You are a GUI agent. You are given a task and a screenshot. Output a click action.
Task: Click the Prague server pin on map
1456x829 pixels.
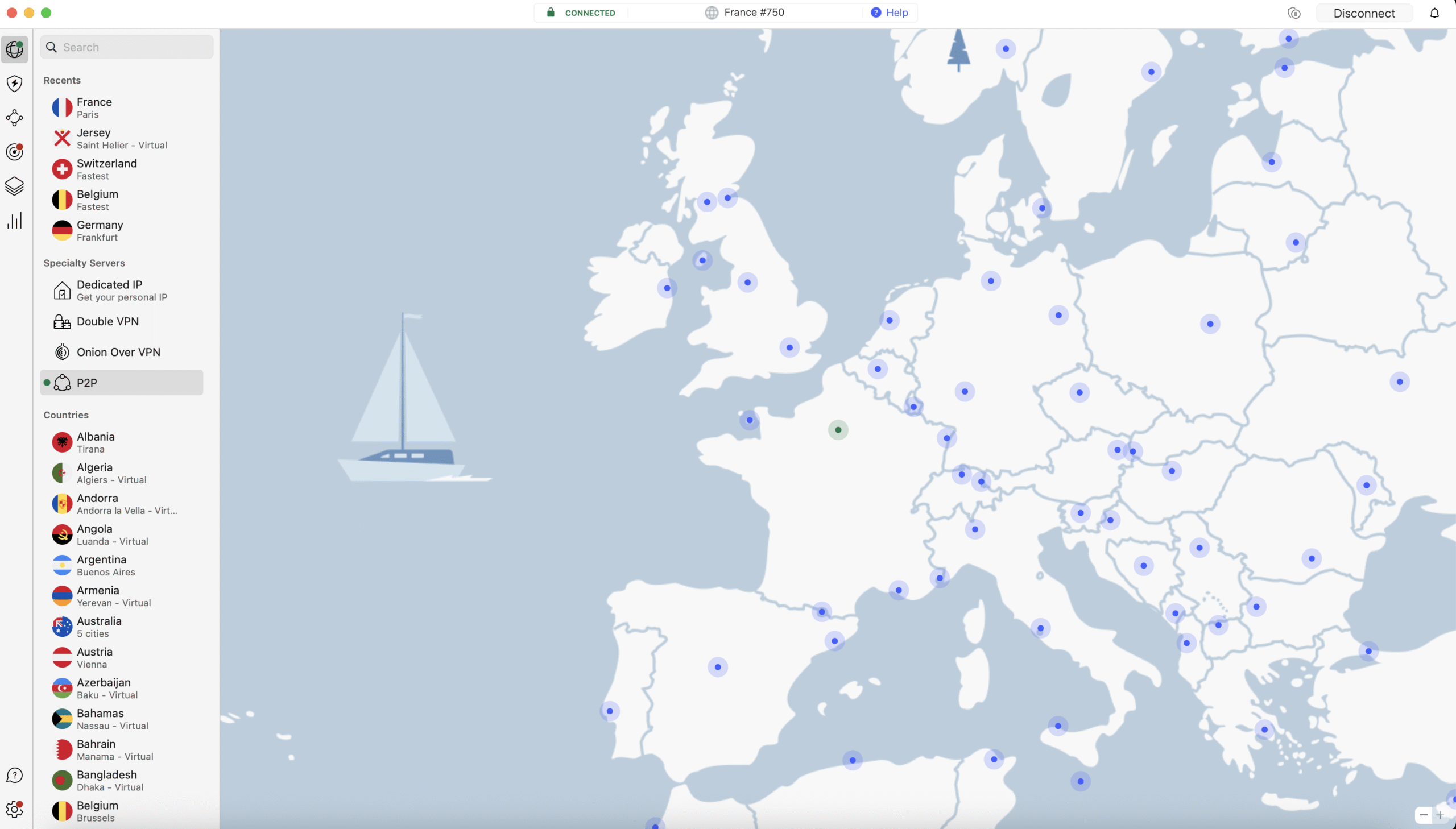pyautogui.click(x=1079, y=392)
